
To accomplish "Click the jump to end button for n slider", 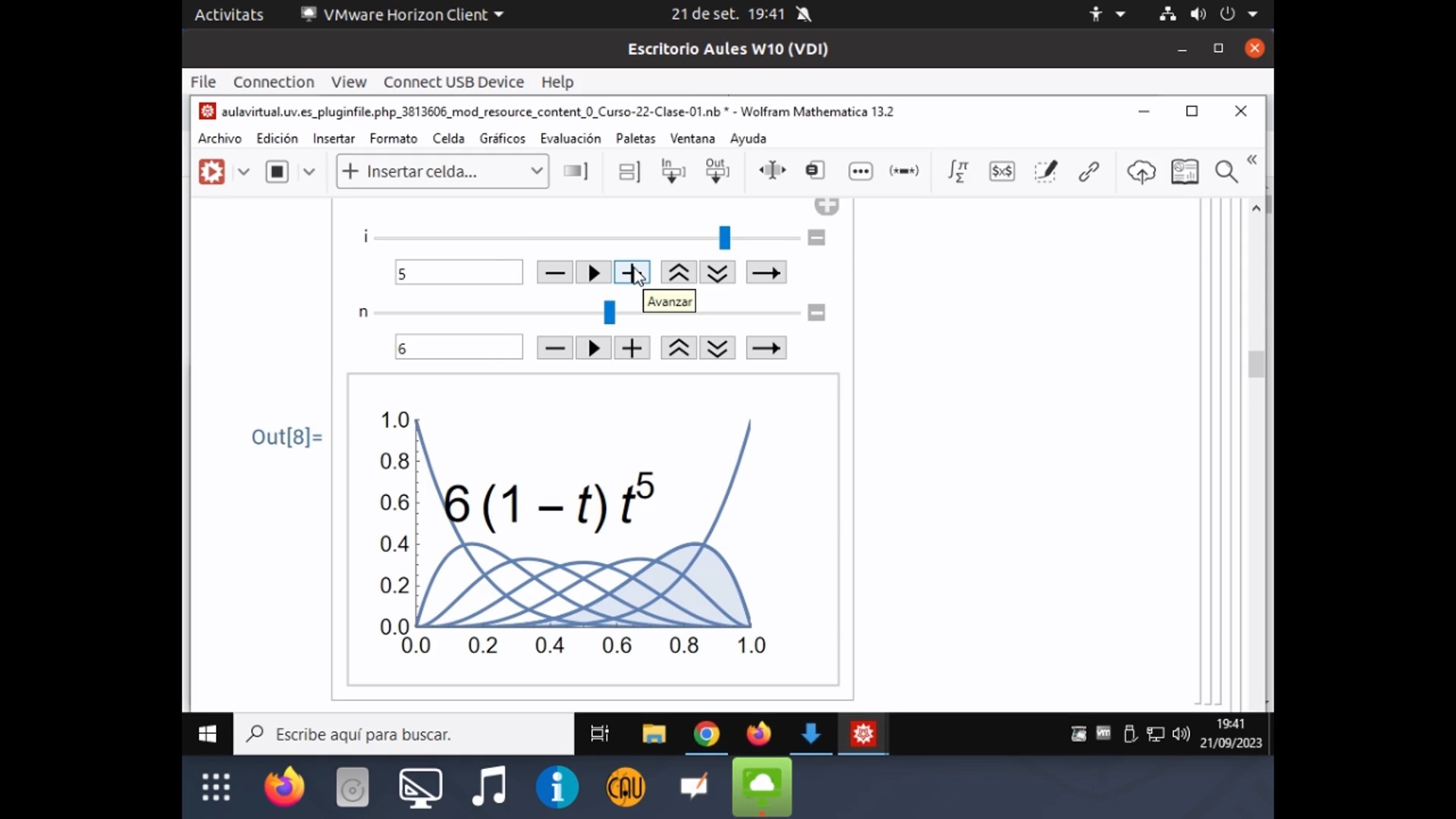I will click(x=766, y=347).
